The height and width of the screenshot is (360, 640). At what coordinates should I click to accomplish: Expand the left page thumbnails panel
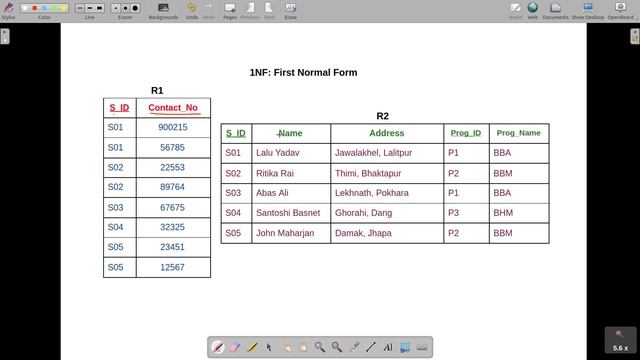pos(5,36)
